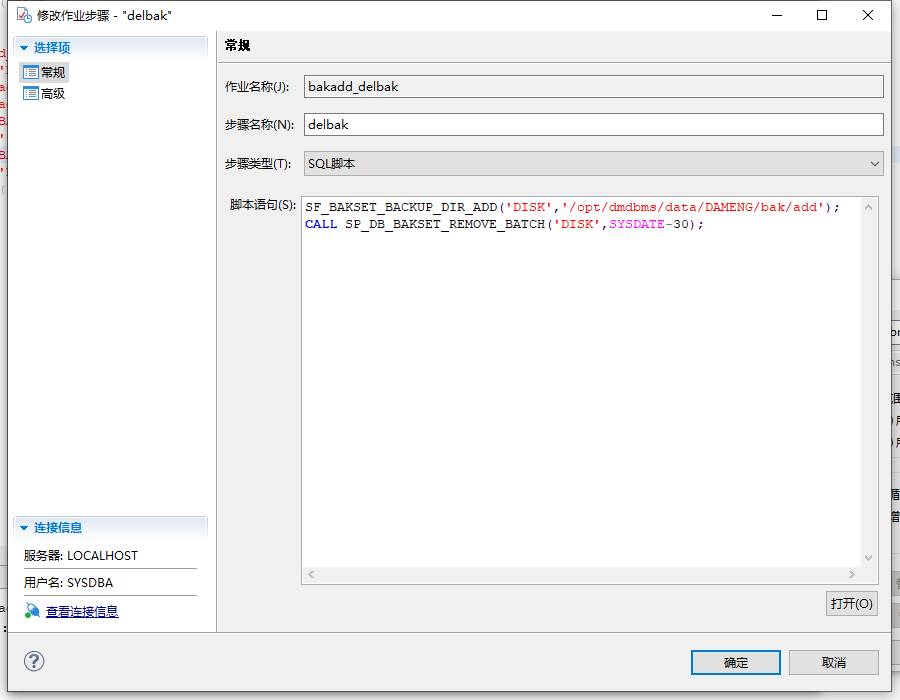Click the 作业名称 field showing bakadd_delbak

[x=592, y=87]
